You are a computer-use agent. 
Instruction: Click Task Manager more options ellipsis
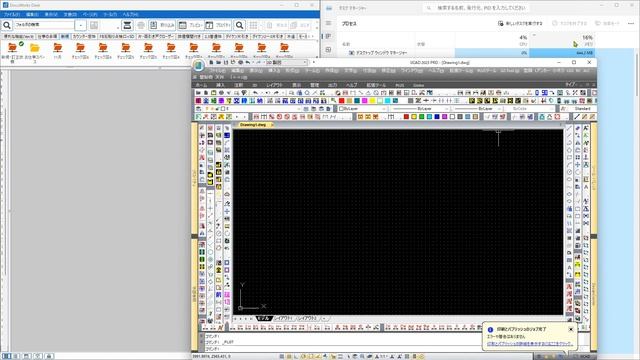click(x=631, y=23)
